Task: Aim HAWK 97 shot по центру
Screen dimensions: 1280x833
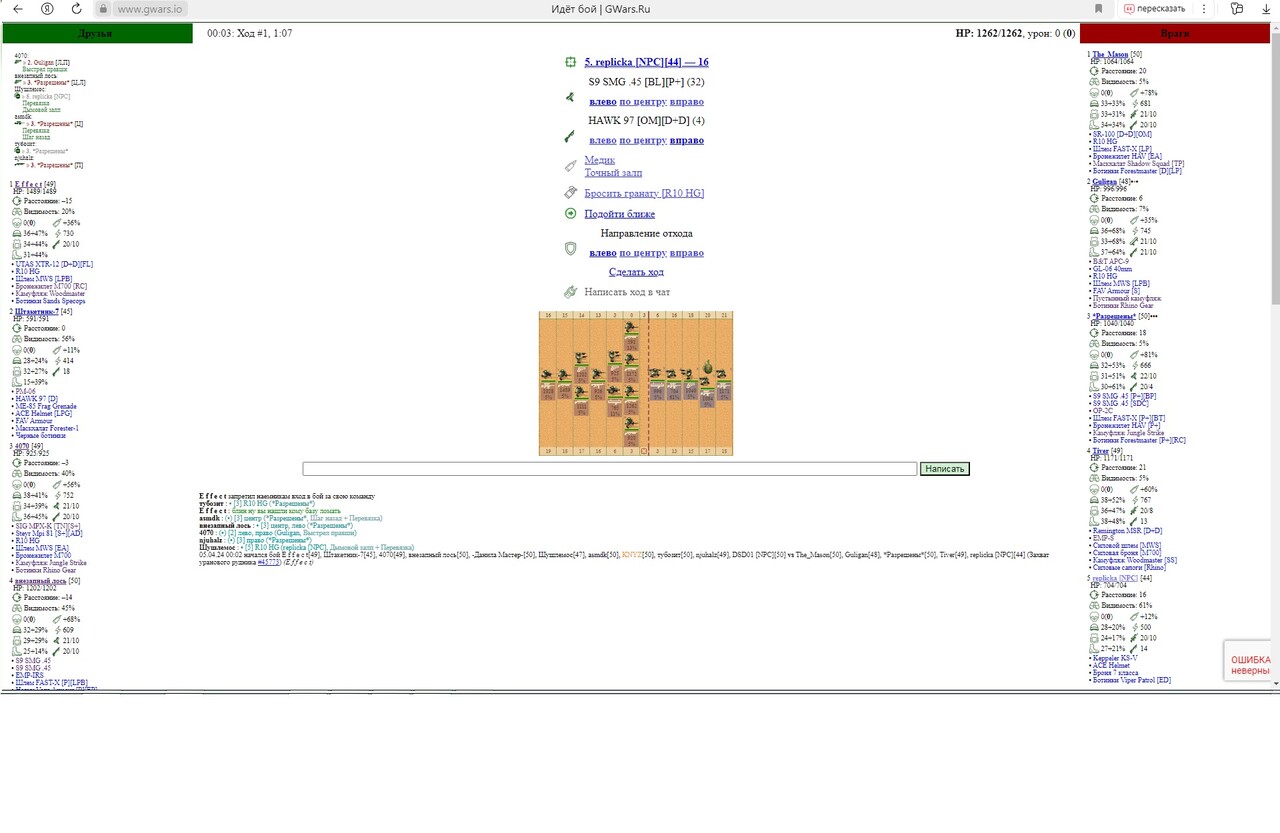Action: pyautogui.click(x=643, y=140)
